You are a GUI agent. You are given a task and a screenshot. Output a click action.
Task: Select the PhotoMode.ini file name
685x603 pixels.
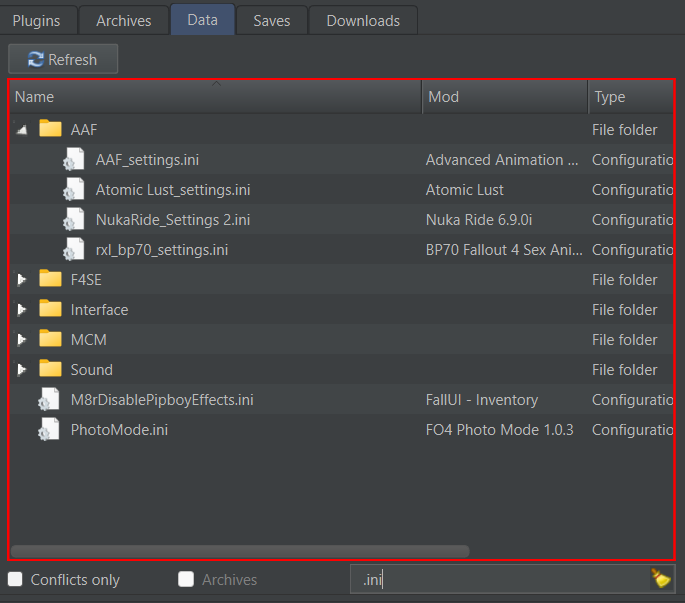coord(119,430)
